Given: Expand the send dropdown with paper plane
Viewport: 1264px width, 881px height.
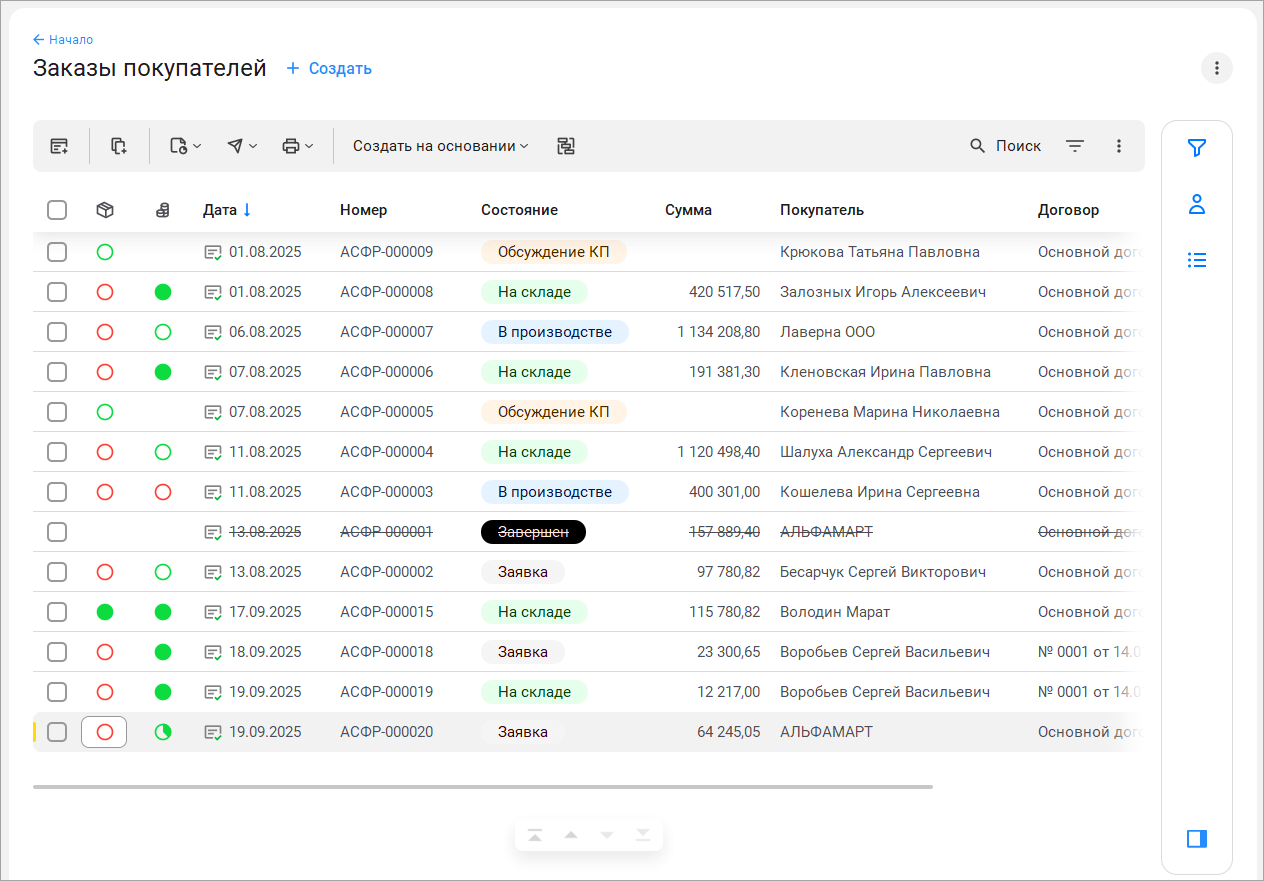Looking at the screenshot, I should [x=242, y=146].
